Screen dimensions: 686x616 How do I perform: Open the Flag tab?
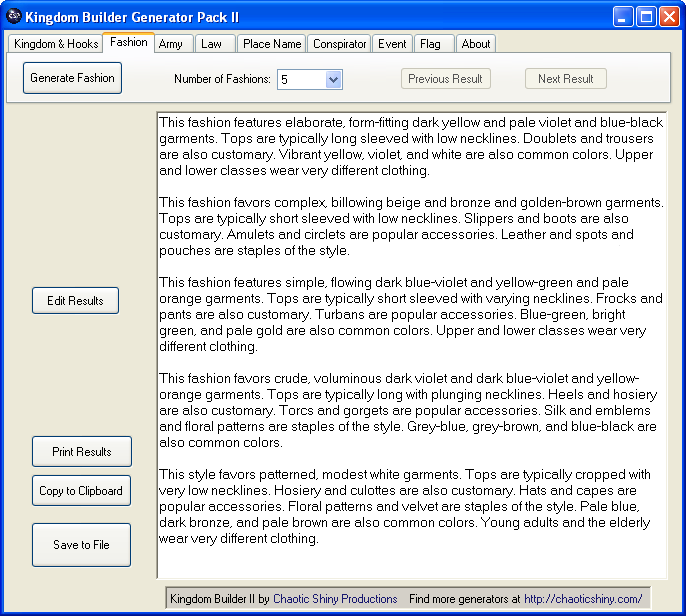[434, 44]
